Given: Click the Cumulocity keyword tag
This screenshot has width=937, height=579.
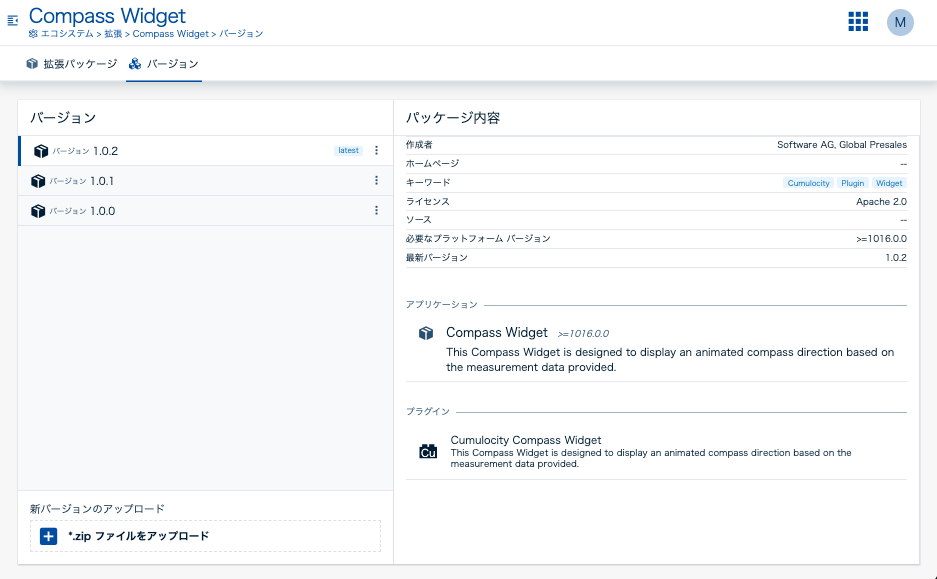Looking at the screenshot, I should 808,183.
